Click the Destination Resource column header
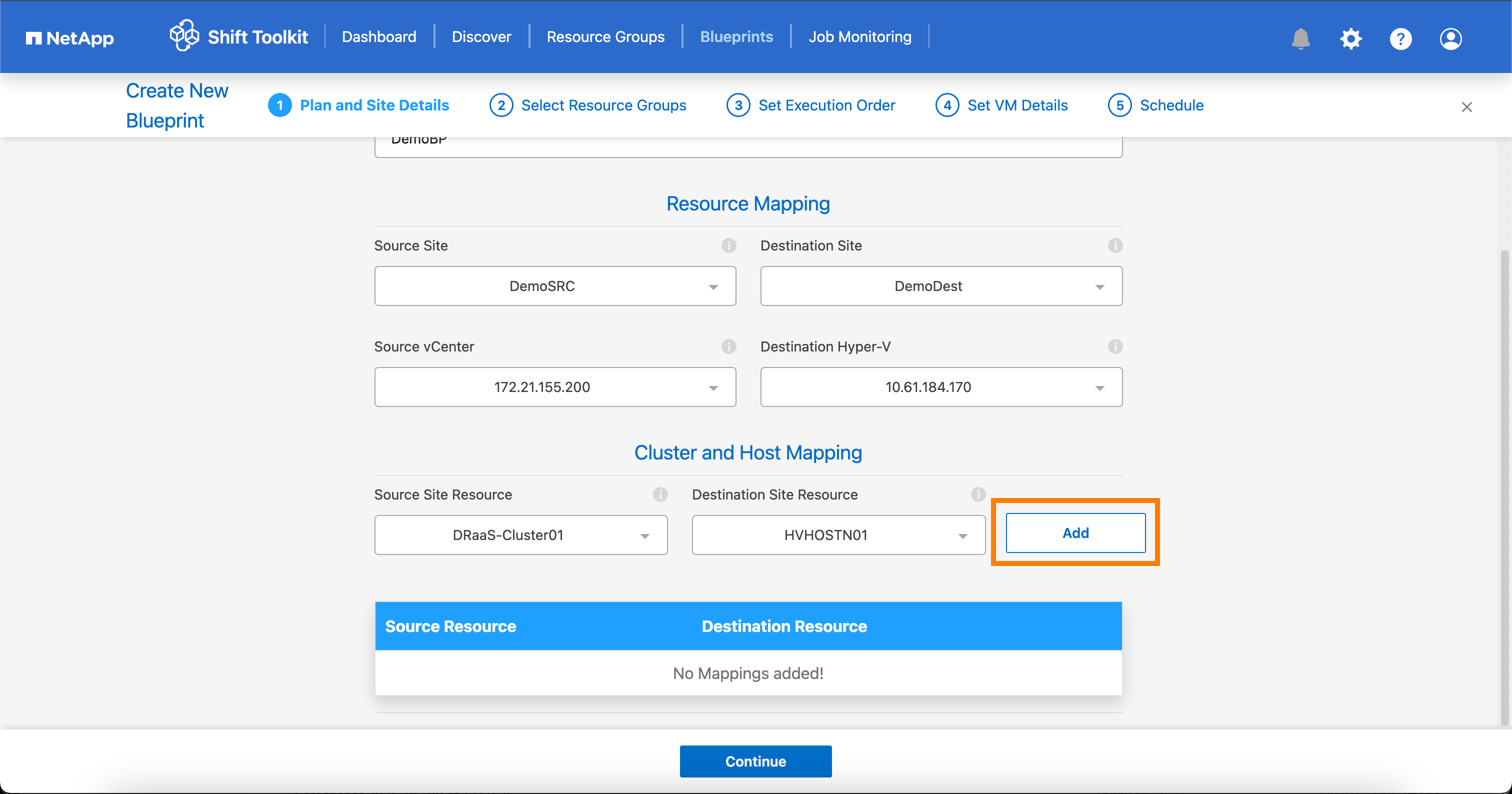 [784, 626]
